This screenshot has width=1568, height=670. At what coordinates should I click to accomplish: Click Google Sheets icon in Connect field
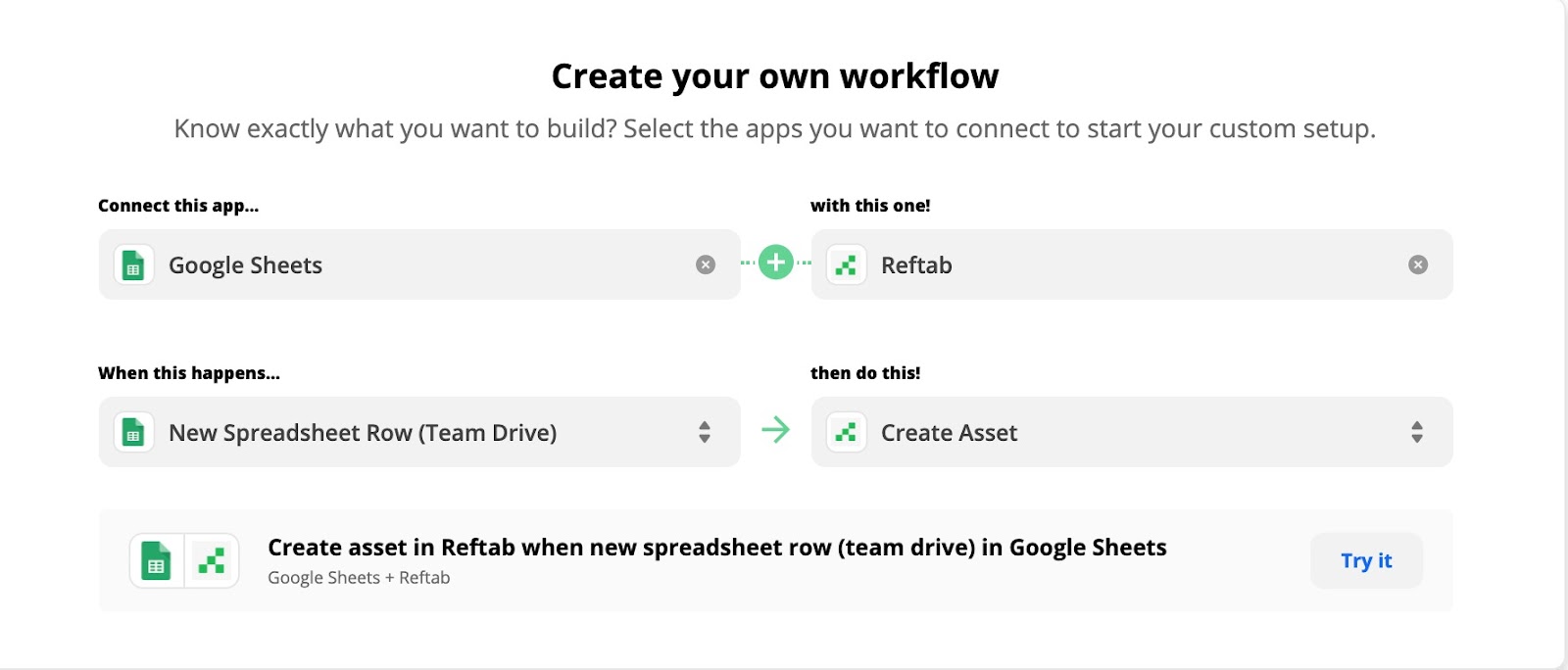(x=134, y=265)
